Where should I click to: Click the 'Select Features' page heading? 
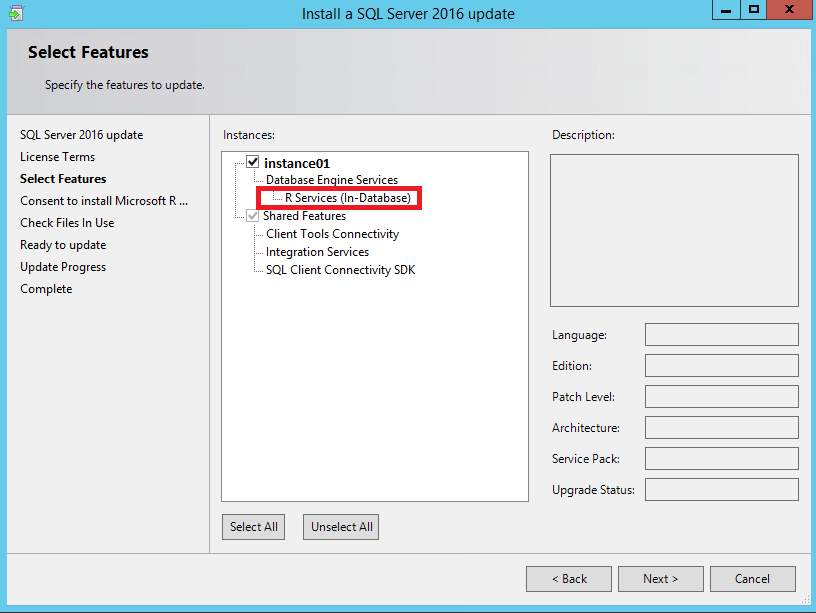(x=88, y=52)
